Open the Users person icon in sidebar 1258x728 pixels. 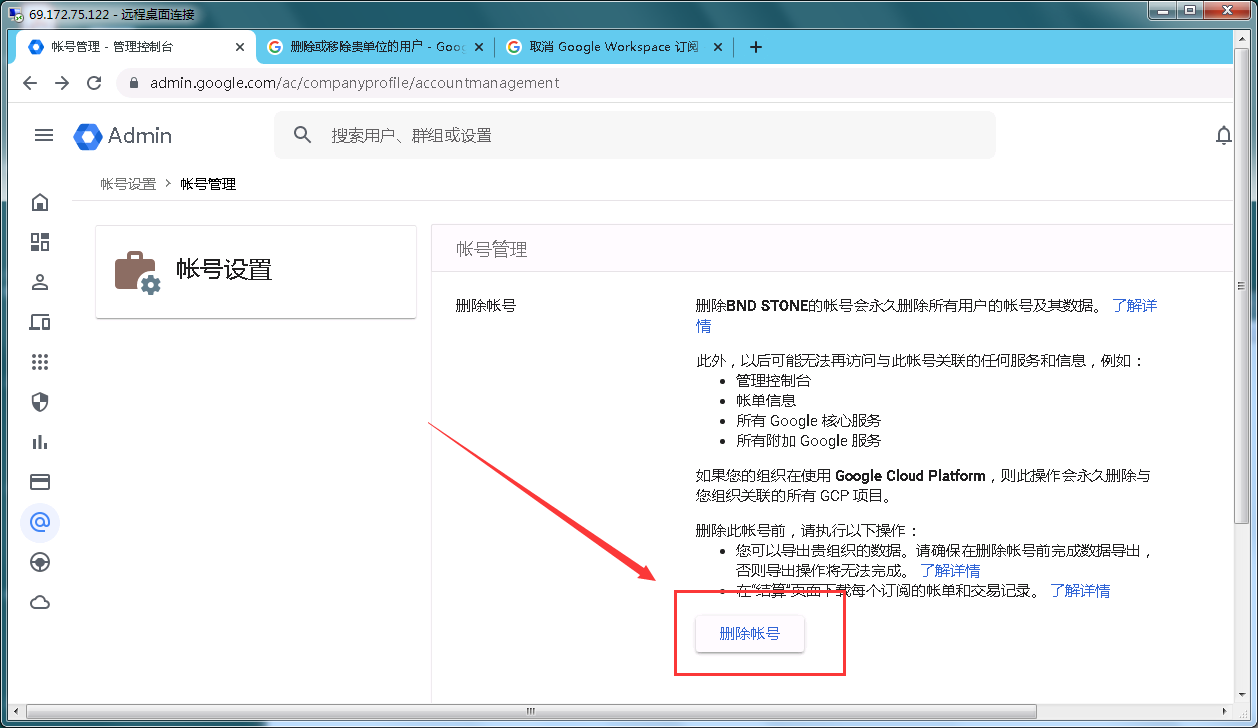[x=40, y=282]
